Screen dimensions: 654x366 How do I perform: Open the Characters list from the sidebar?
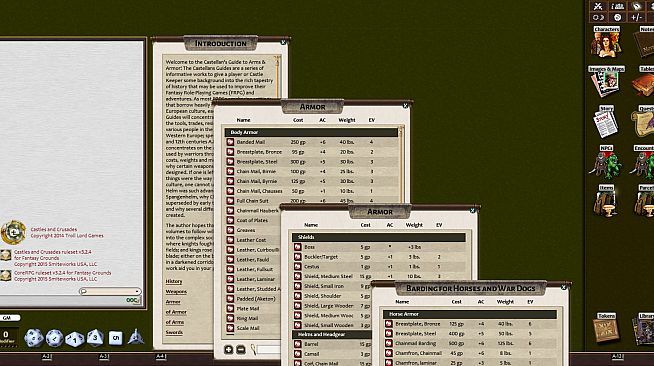click(x=606, y=42)
